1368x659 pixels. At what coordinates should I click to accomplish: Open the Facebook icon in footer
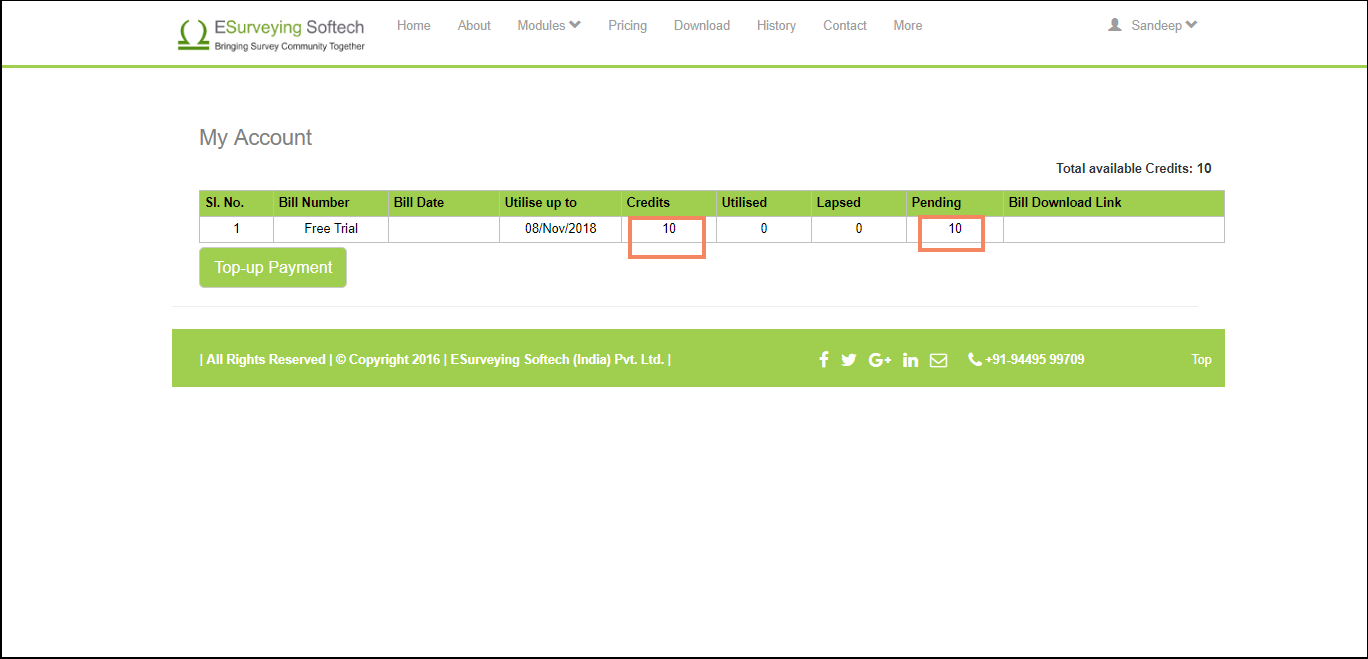click(x=824, y=360)
